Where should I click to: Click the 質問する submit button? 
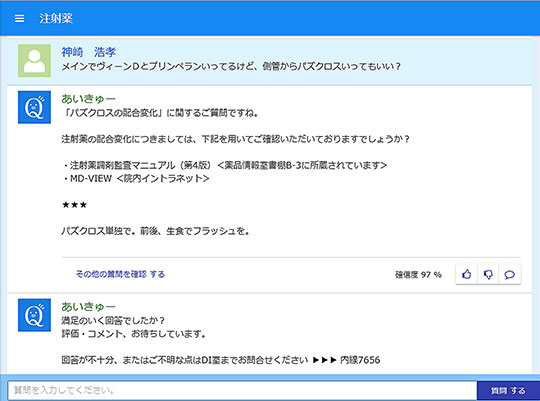(508, 391)
